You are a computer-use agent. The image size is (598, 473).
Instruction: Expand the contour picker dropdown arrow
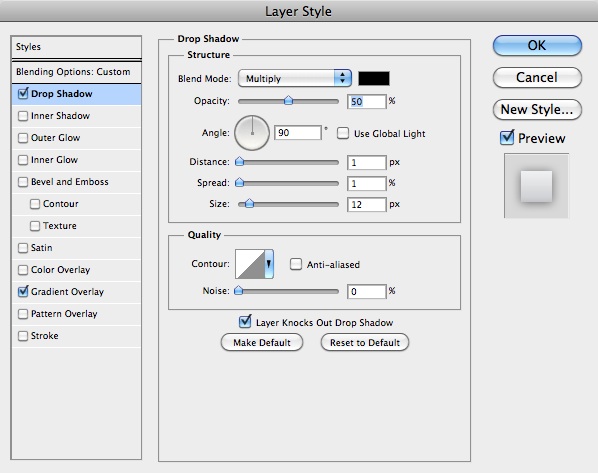(269, 264)
